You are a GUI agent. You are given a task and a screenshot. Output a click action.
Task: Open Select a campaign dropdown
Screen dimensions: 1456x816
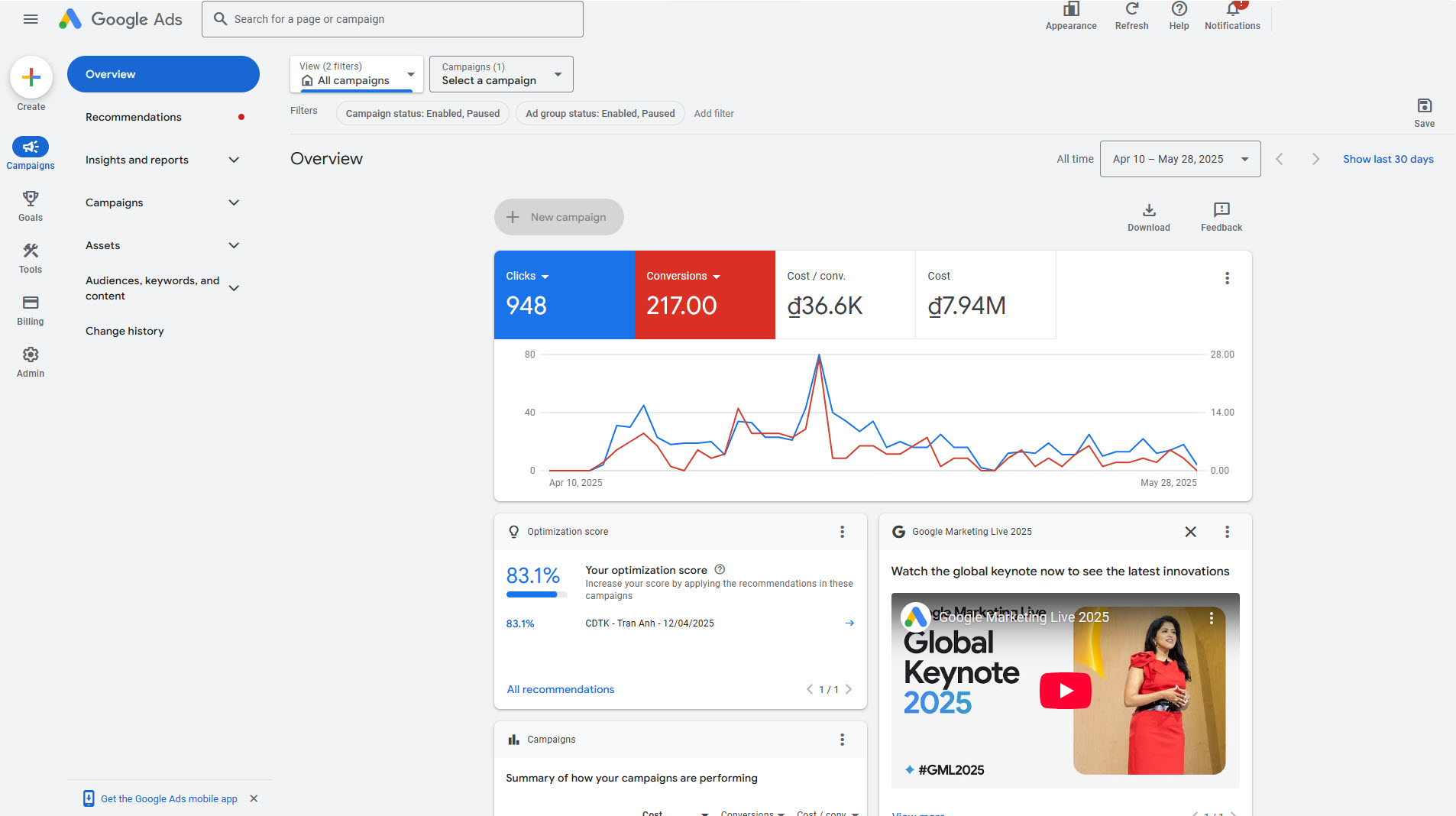click(x=501, y=74)
